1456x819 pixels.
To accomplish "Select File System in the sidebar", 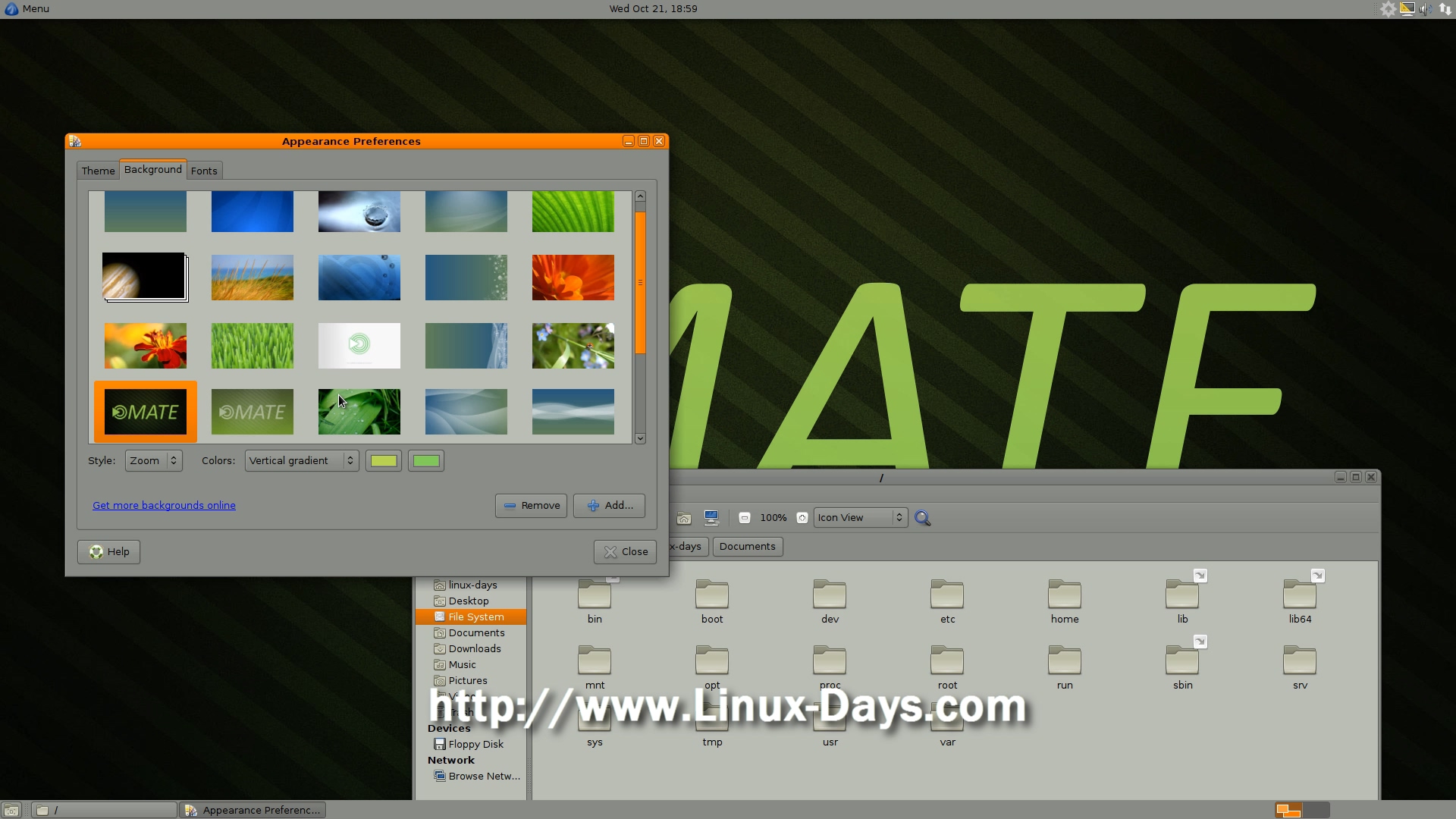I will point(471,617).
